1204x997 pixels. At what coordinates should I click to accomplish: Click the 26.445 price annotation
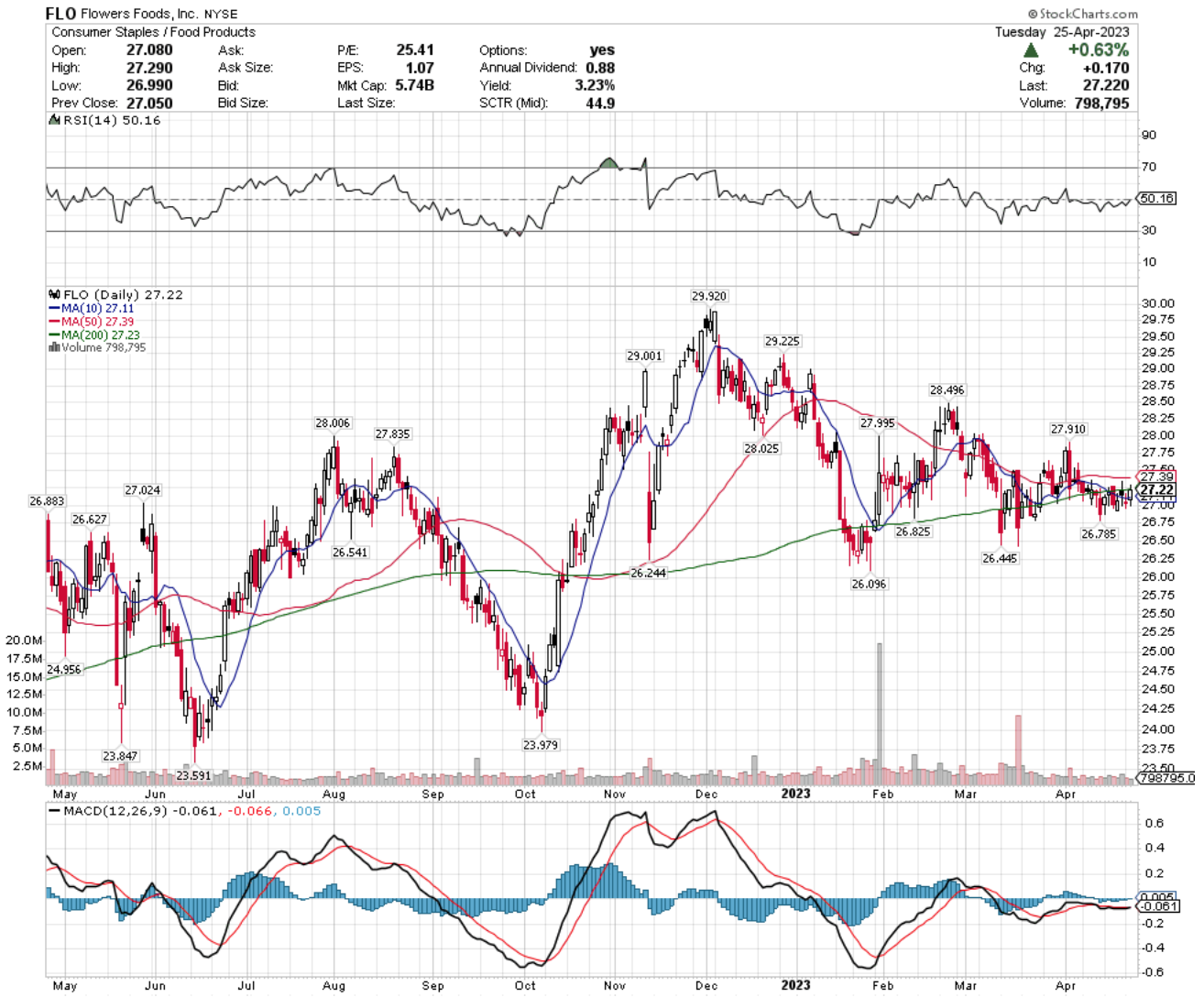pos(1000,558)
